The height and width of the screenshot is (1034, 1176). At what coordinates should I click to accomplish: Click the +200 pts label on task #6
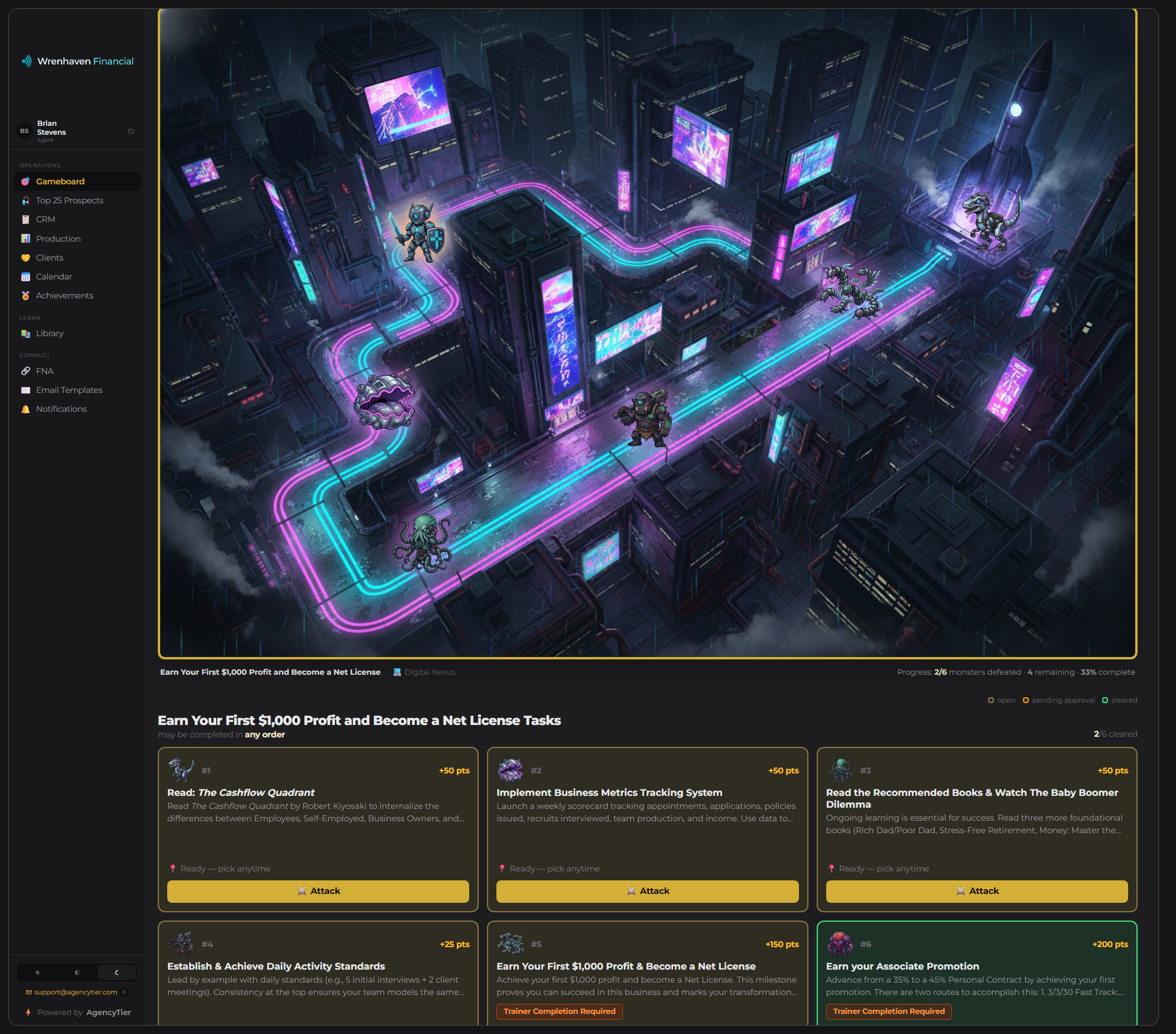[1110, 944]
